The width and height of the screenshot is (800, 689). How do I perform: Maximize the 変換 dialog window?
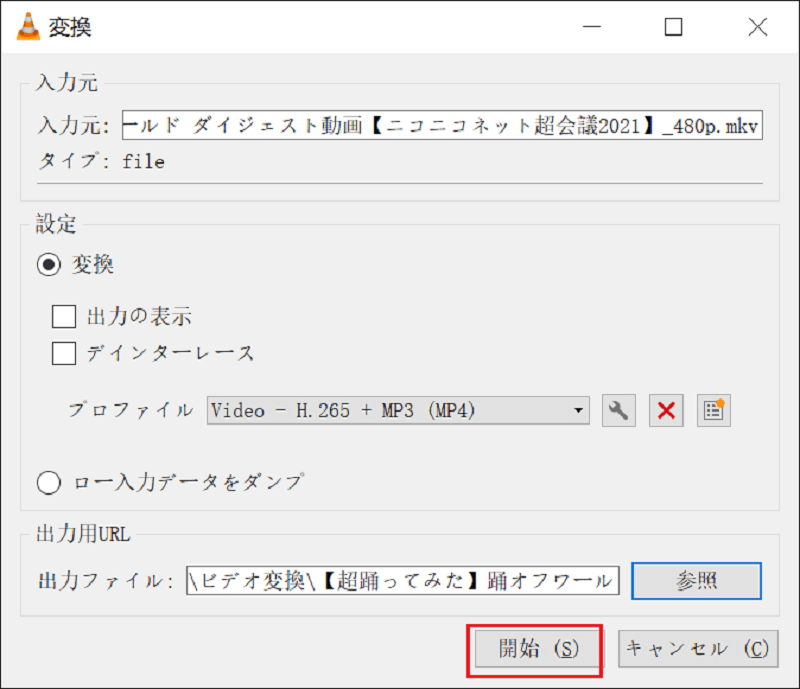coord(673,27)
